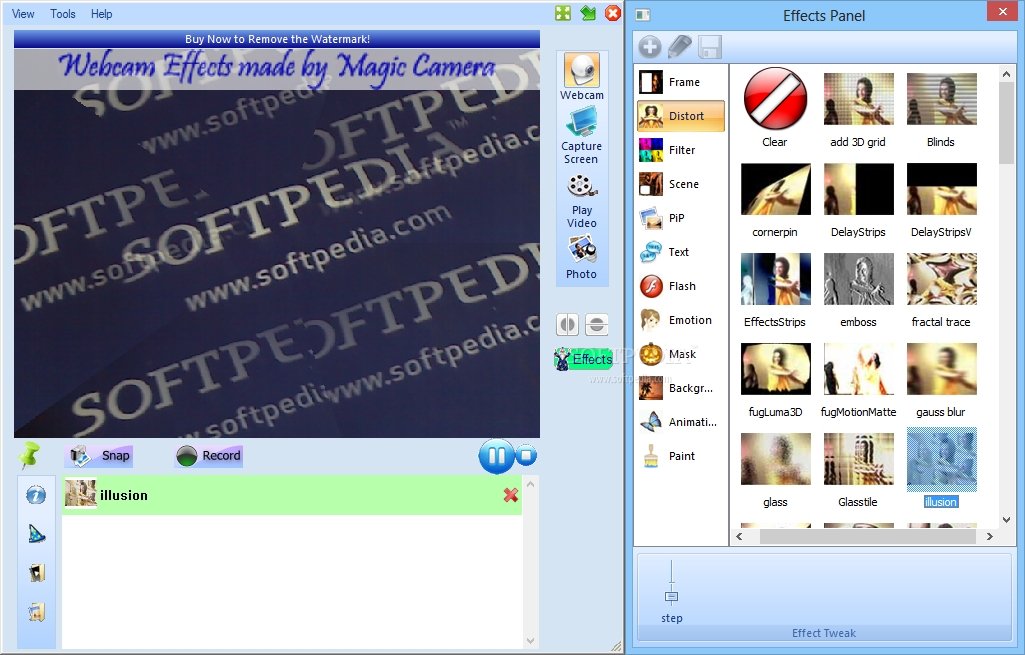Select the Frame category
This screenshot has width=1025, height=655.
pos(681,82)
